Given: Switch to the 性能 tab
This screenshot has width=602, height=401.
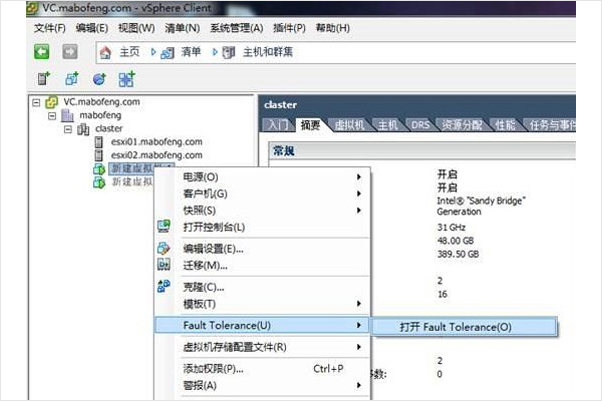Looking at the screenshot, I should (505, 125).
